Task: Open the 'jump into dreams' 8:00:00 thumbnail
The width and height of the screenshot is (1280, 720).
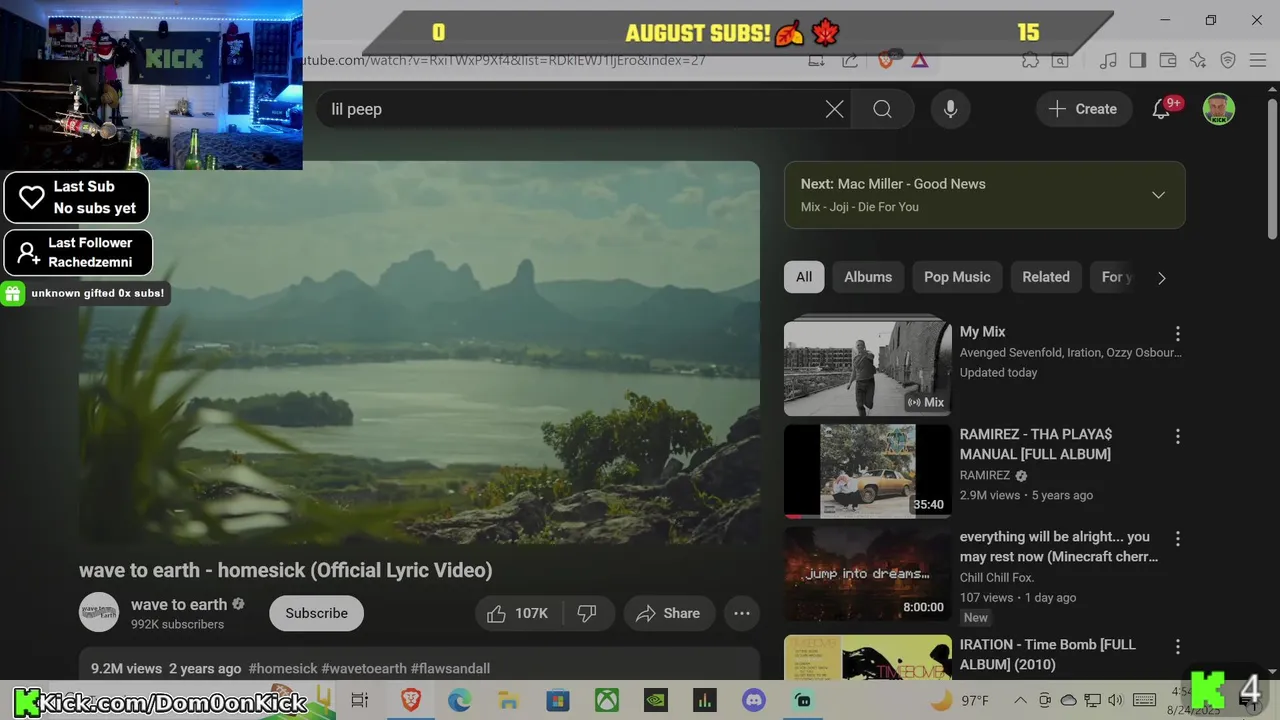Action: pos(867,574)
